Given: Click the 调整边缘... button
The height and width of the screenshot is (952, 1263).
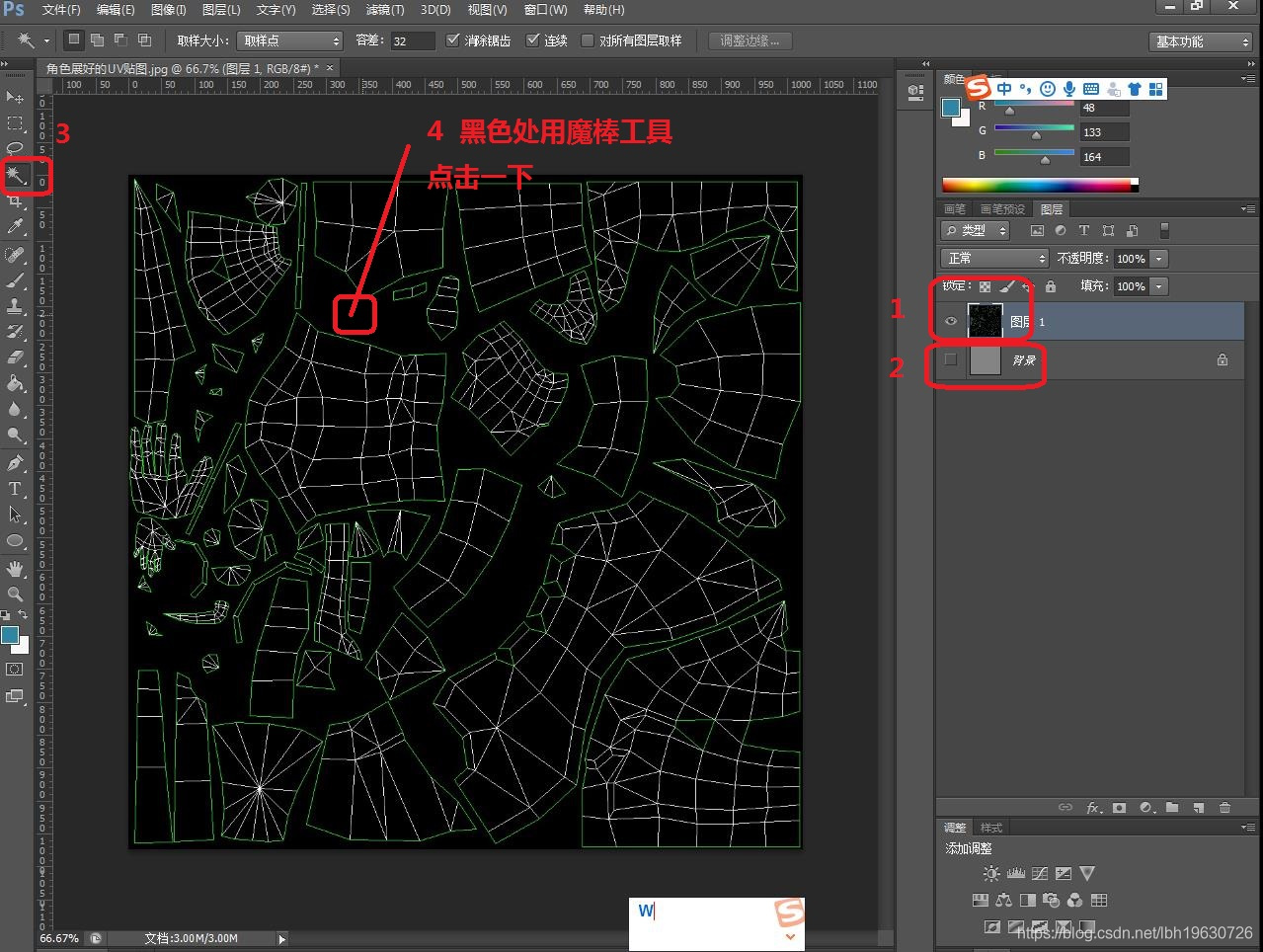Looking at the screenshot, I should tap(750, 40).
